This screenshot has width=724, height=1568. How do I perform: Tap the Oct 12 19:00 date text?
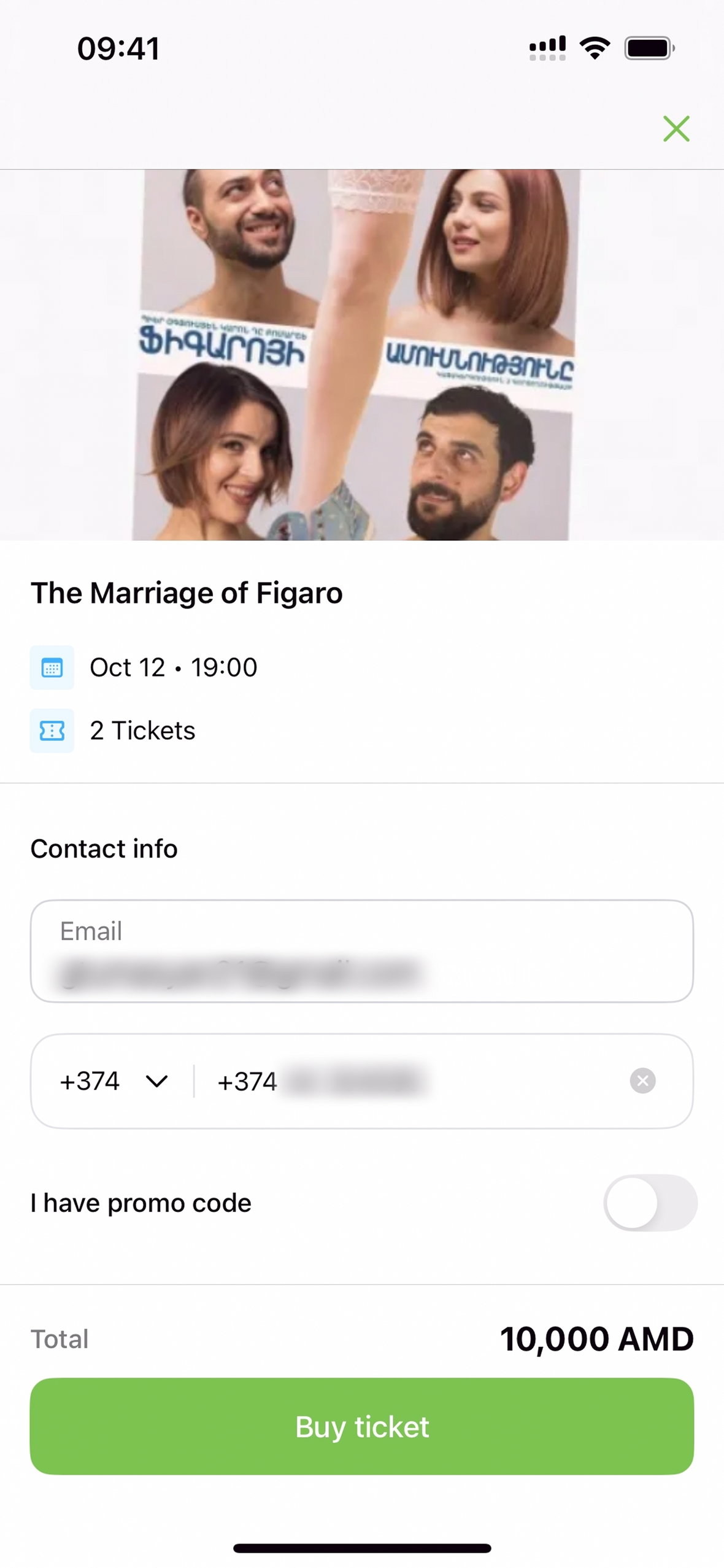click(x=174, y=667)
